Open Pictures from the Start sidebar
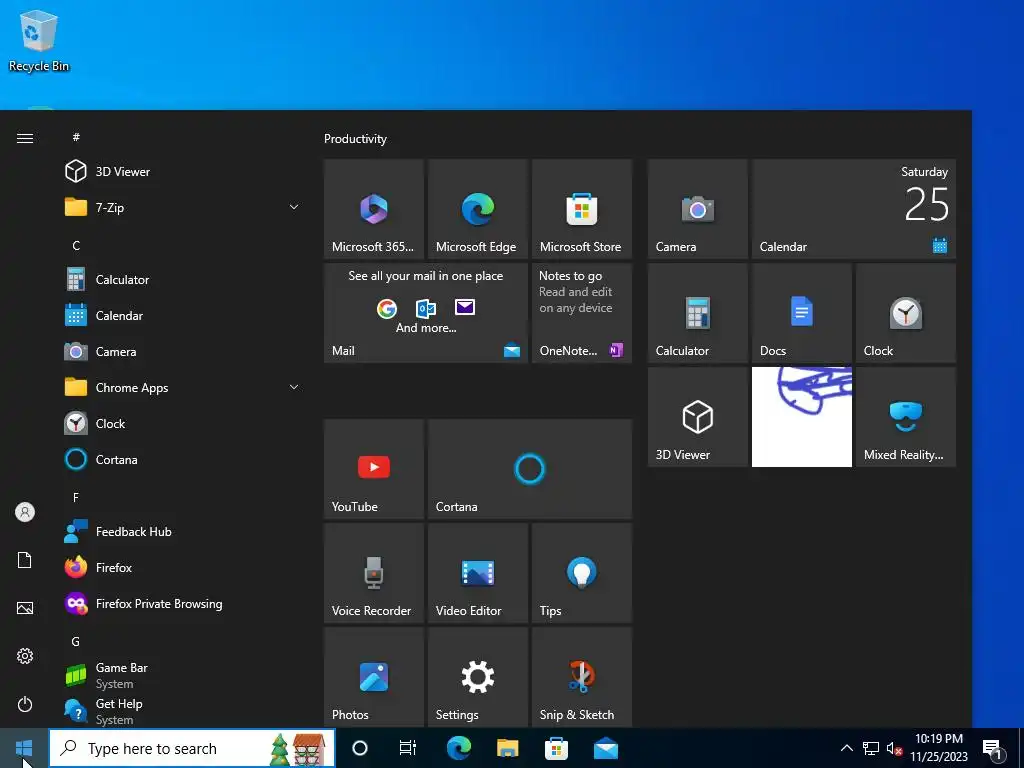Viewport: 1024px width, 768px height. 25,608
